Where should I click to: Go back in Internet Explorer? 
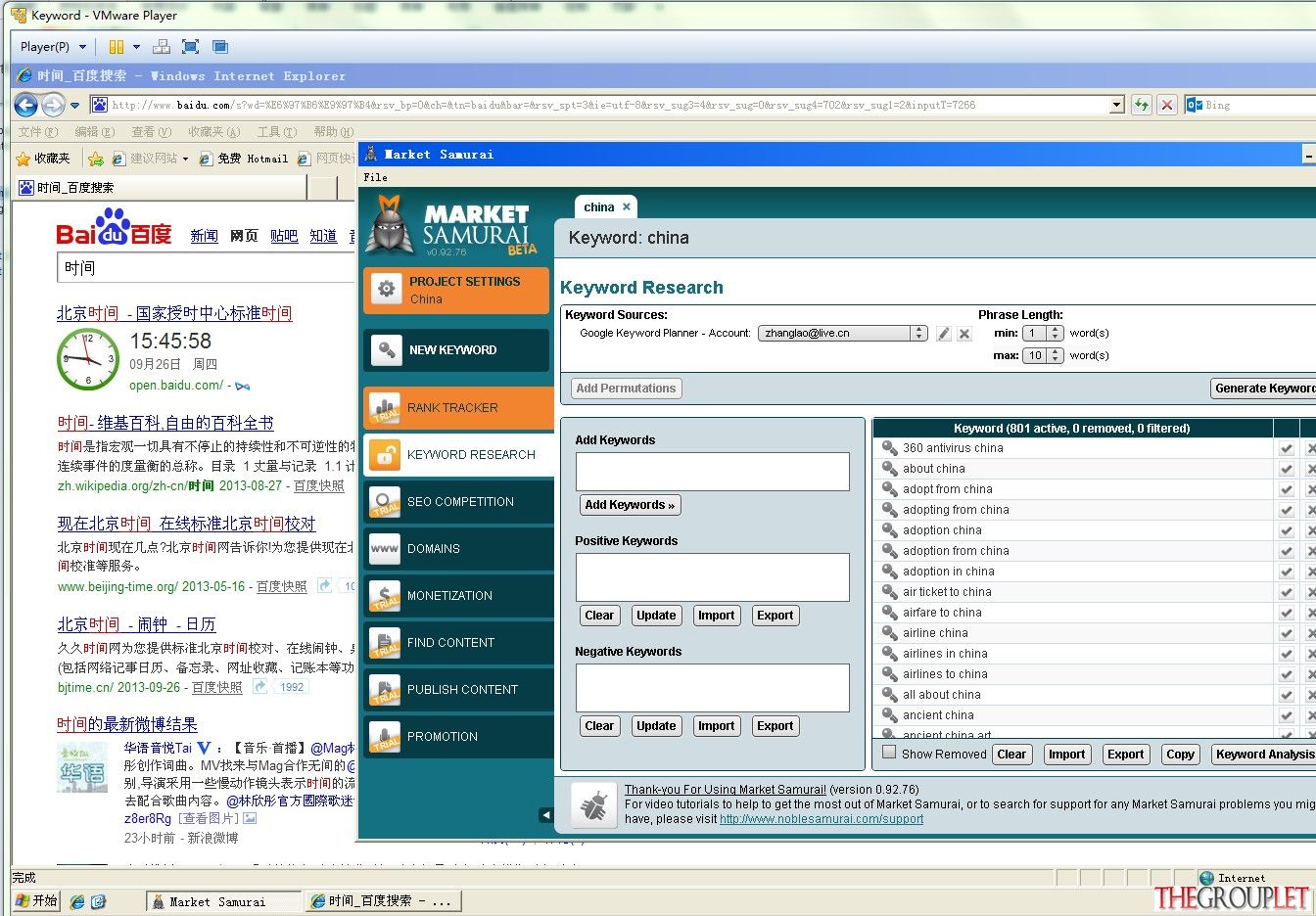(x=26, y=105)
